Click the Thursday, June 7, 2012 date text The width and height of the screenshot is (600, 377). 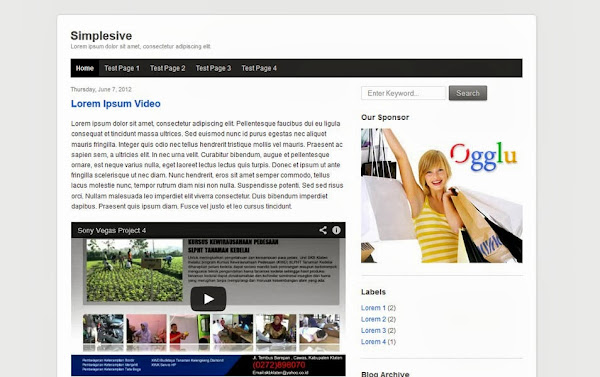pyautogui.click(x=101, y=89)
